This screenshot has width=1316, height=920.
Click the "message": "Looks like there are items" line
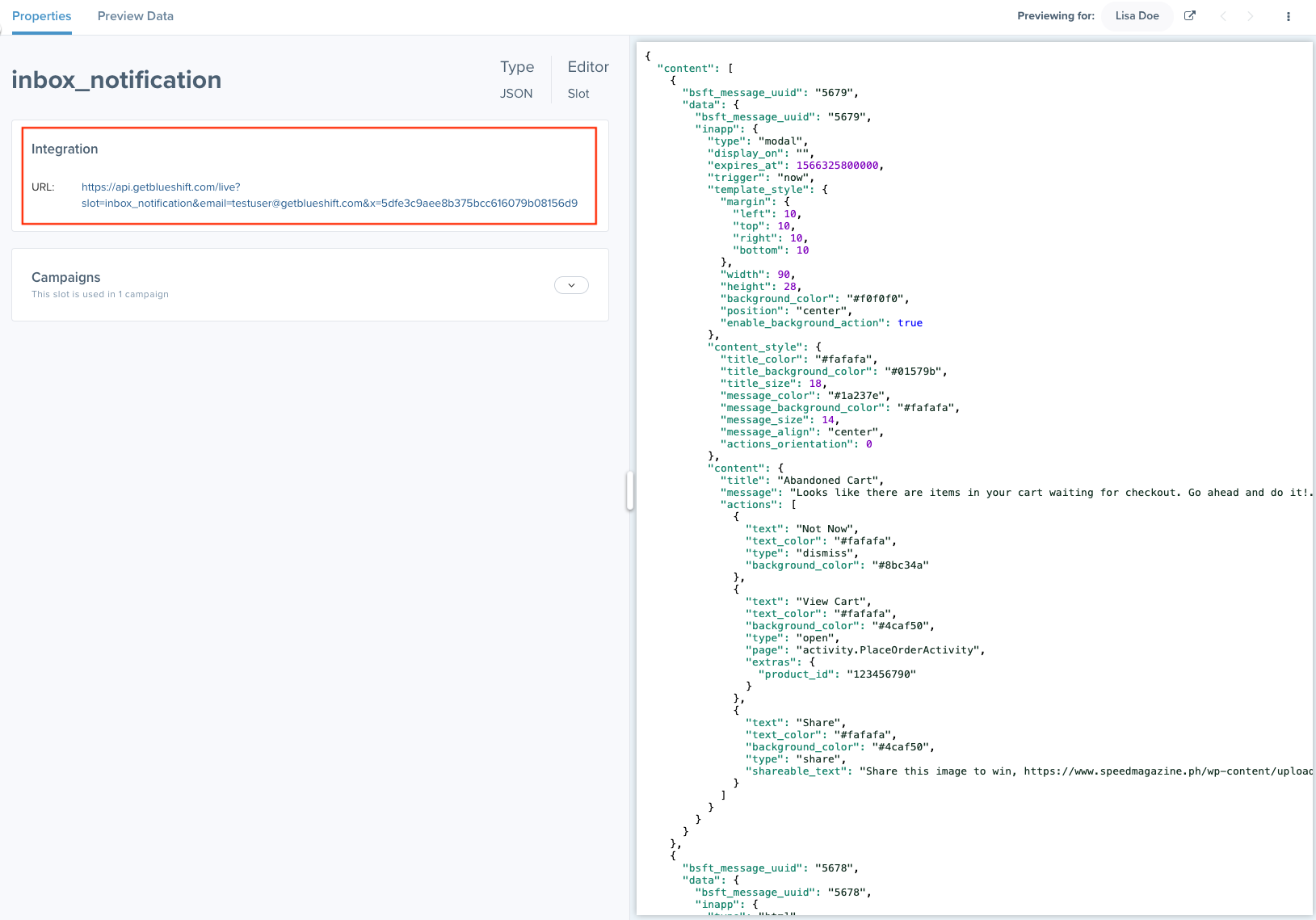(x=1016, y=493)
